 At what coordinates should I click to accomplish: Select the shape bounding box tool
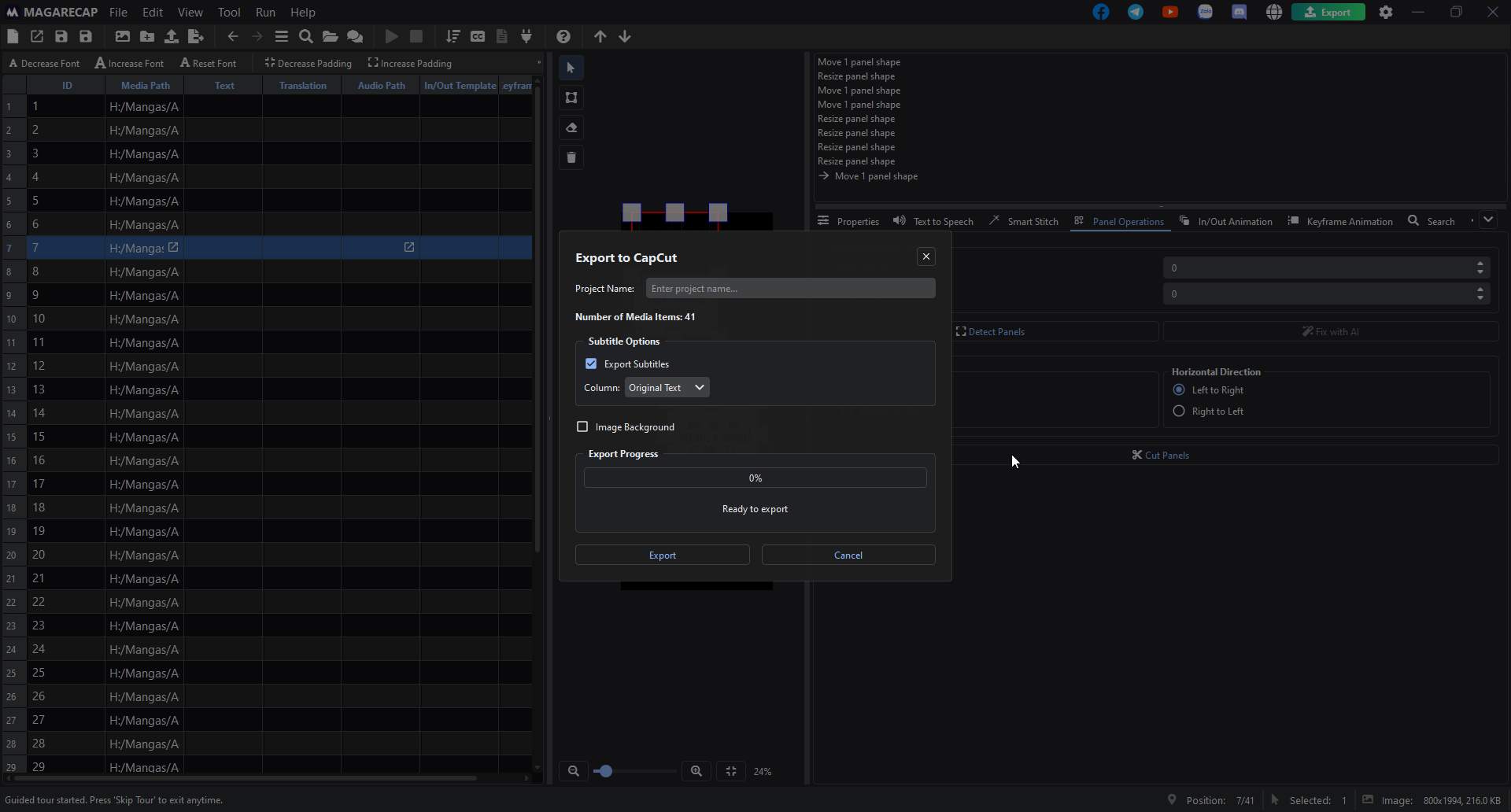(571, 98)
